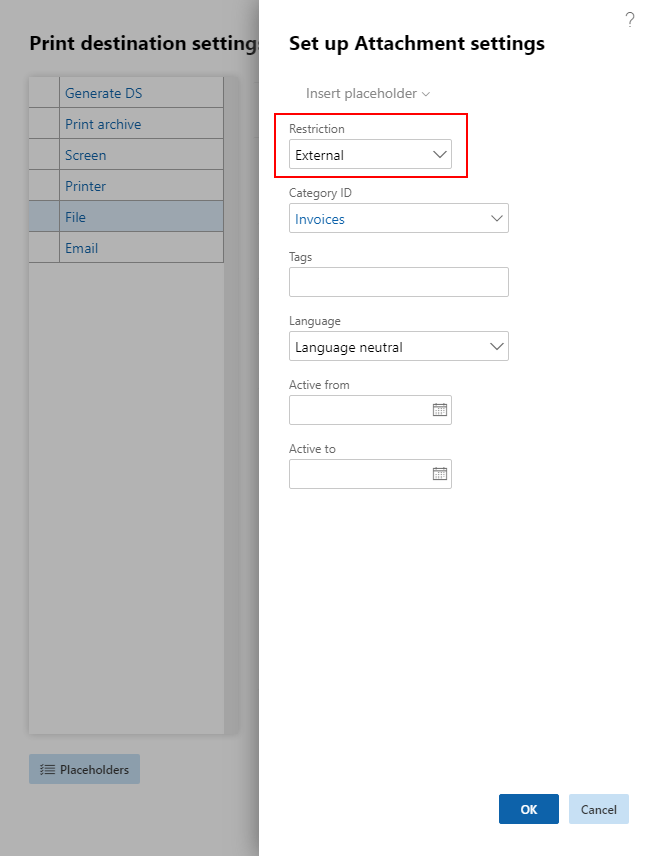Image resolution: width=645 pixels, height=856 pixels.
Task: Confirm settings with the OK button
Action: pyautogui.click(x=529, y=809)
